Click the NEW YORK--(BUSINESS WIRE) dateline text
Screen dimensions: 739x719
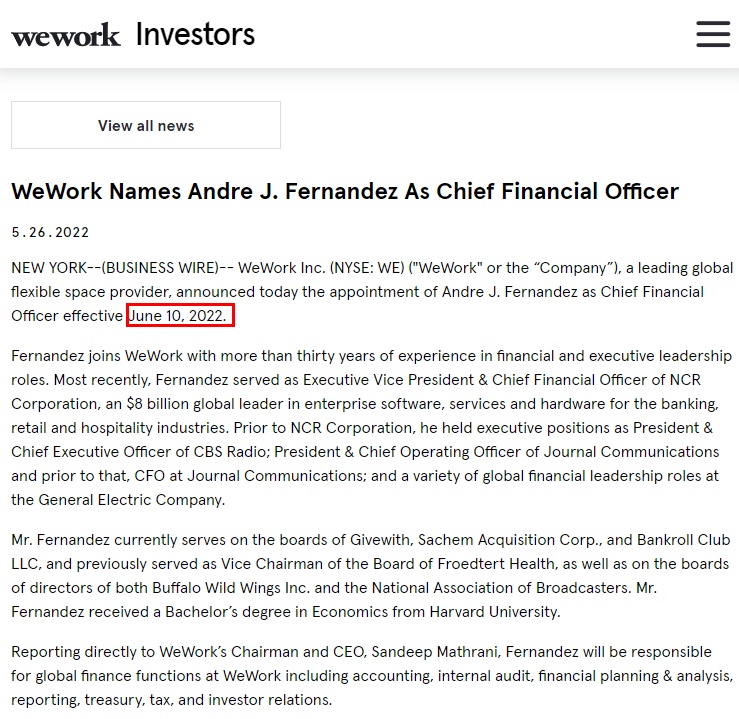pyautogui.click(x=115, y=268)
